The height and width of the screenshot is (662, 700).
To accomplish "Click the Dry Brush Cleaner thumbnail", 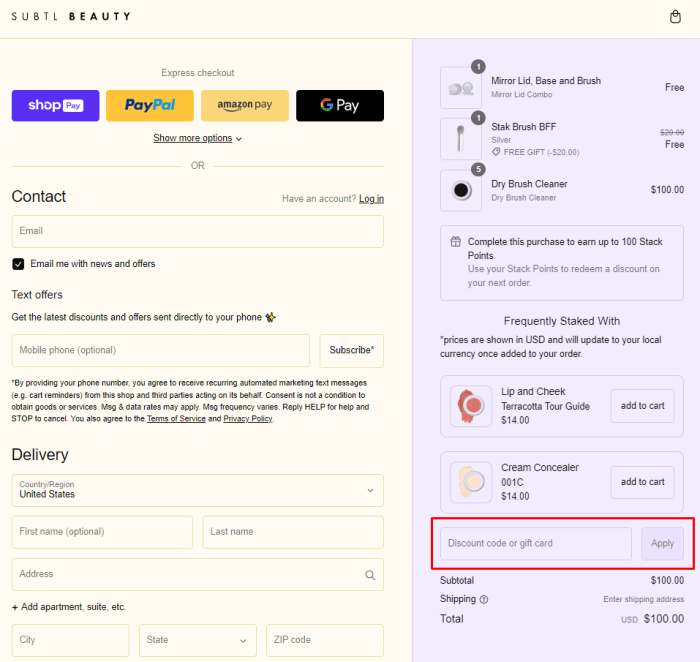I will [x=461, y=190].
